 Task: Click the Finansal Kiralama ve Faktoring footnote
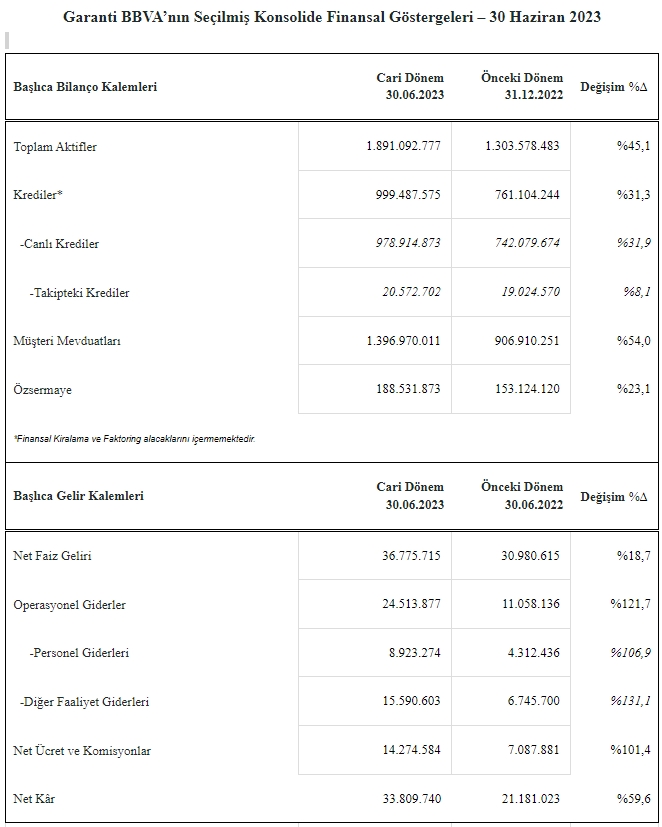click(135, 439)
